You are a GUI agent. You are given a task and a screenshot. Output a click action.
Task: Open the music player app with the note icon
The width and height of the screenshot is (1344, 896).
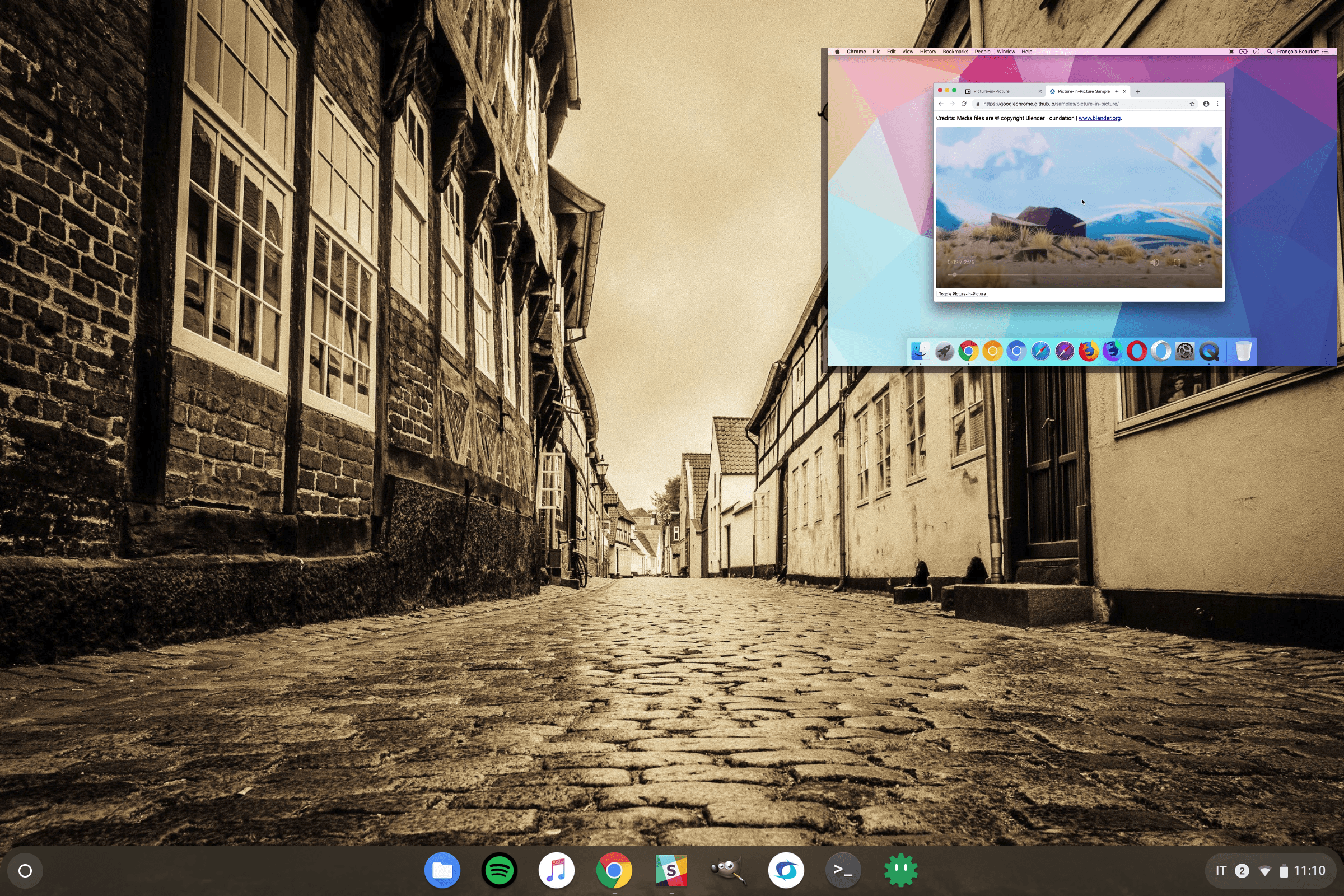[556, 870]
